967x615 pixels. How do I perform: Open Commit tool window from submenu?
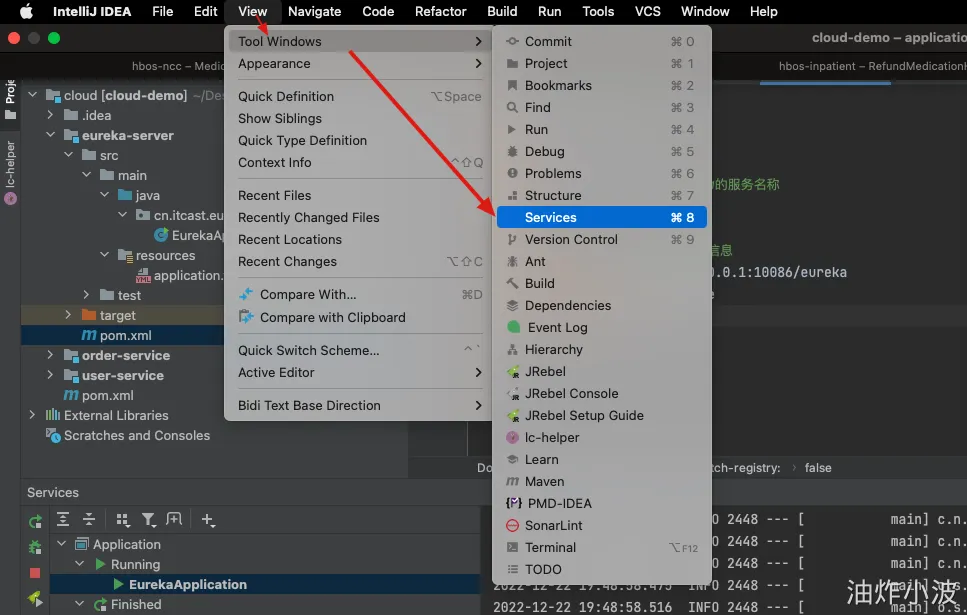point(601,41)
